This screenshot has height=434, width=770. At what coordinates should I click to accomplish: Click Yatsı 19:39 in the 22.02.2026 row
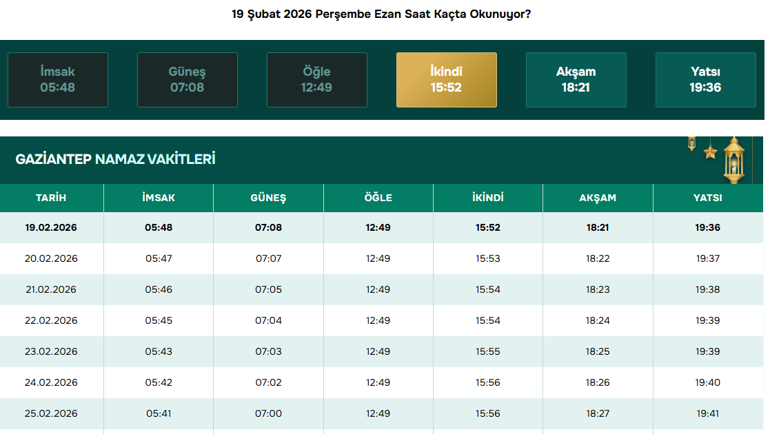[708, 320]
